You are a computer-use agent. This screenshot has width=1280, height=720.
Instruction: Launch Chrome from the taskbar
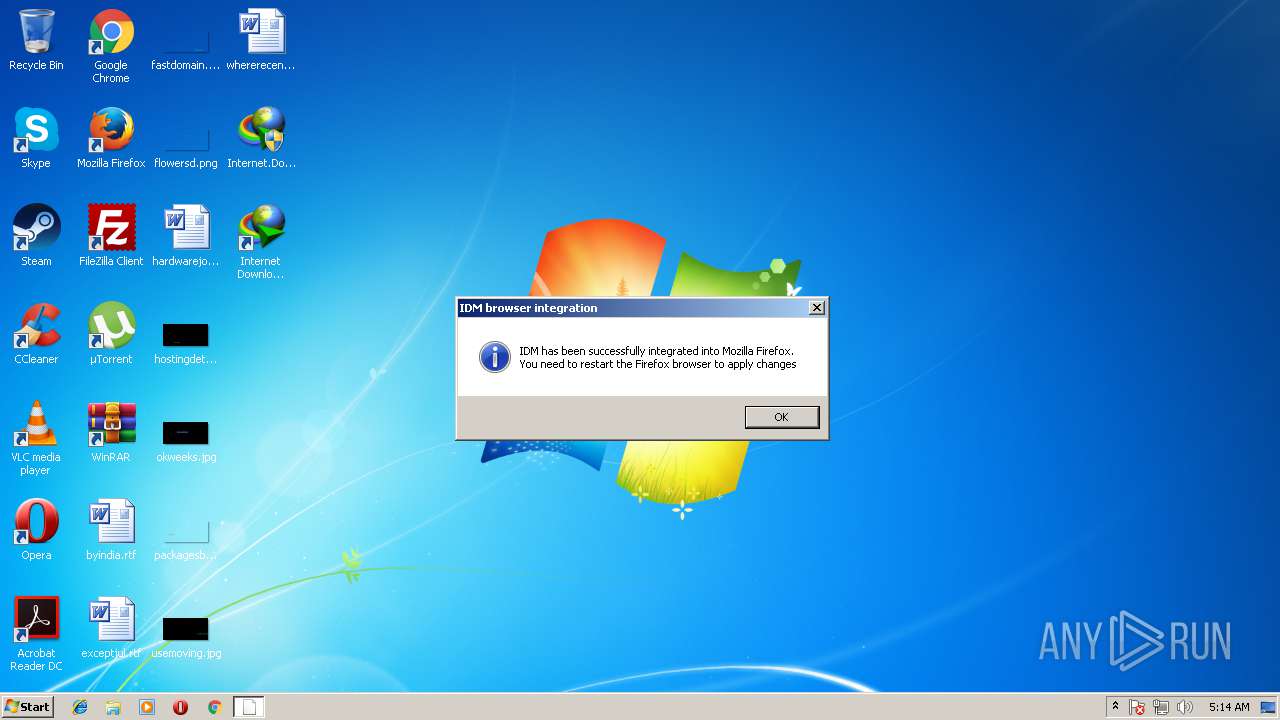tap(214, 707)
